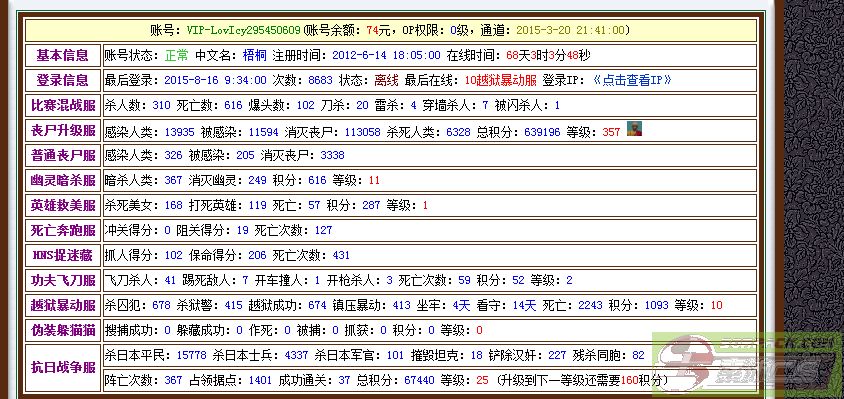Viewport: 844px width, 399px height.
Task: Open the 普通丧尸服 category label
Action: (x=62, y=156)
